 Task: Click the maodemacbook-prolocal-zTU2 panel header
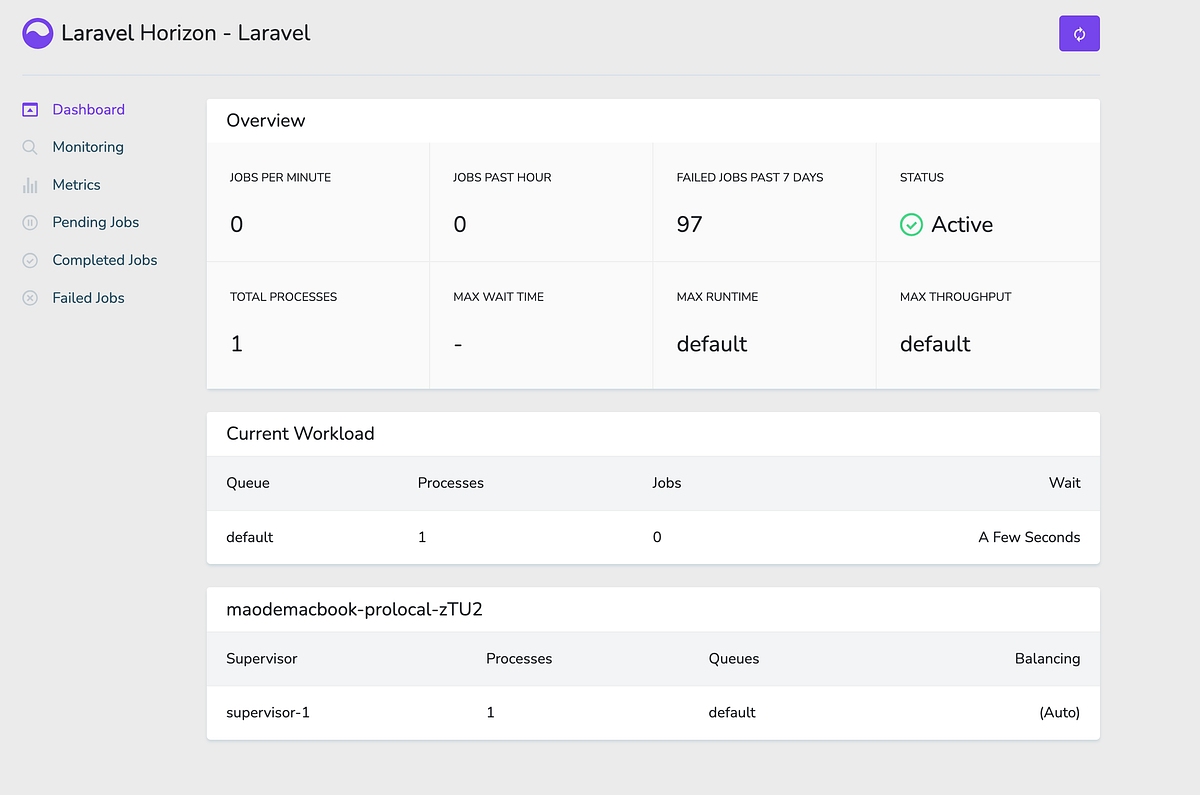352,609
